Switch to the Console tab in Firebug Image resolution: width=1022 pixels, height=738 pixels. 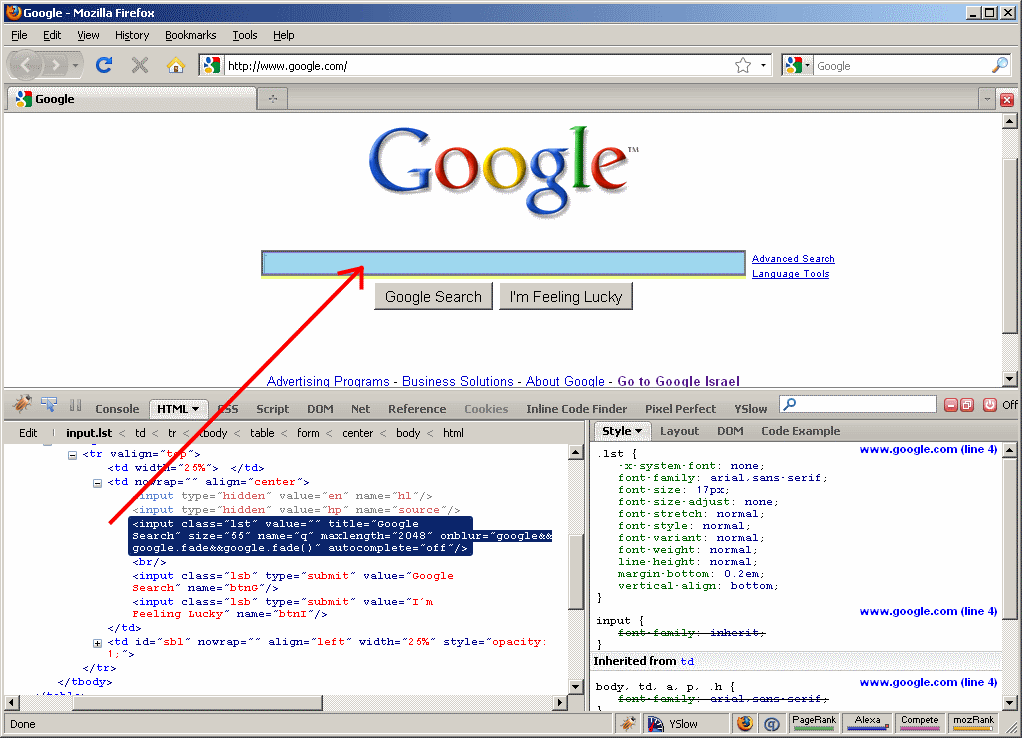pyautogui.click(x=117, y=408)
